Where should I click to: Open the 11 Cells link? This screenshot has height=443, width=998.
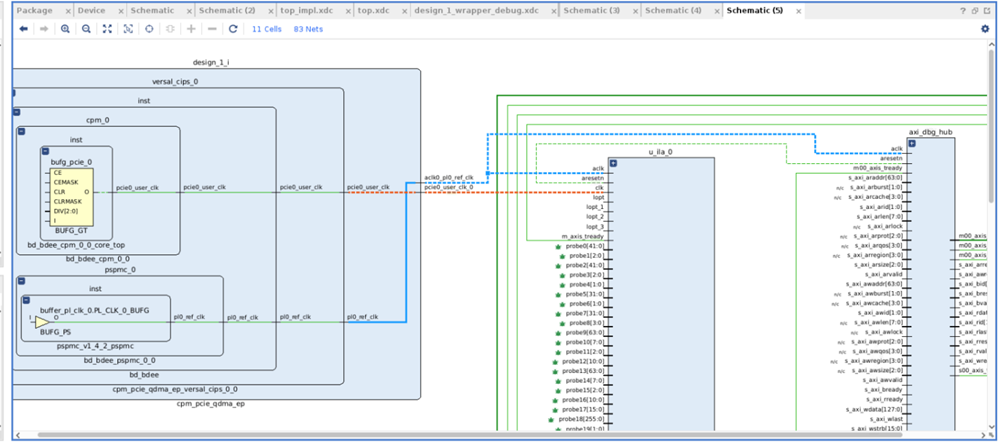click(266, 29)
